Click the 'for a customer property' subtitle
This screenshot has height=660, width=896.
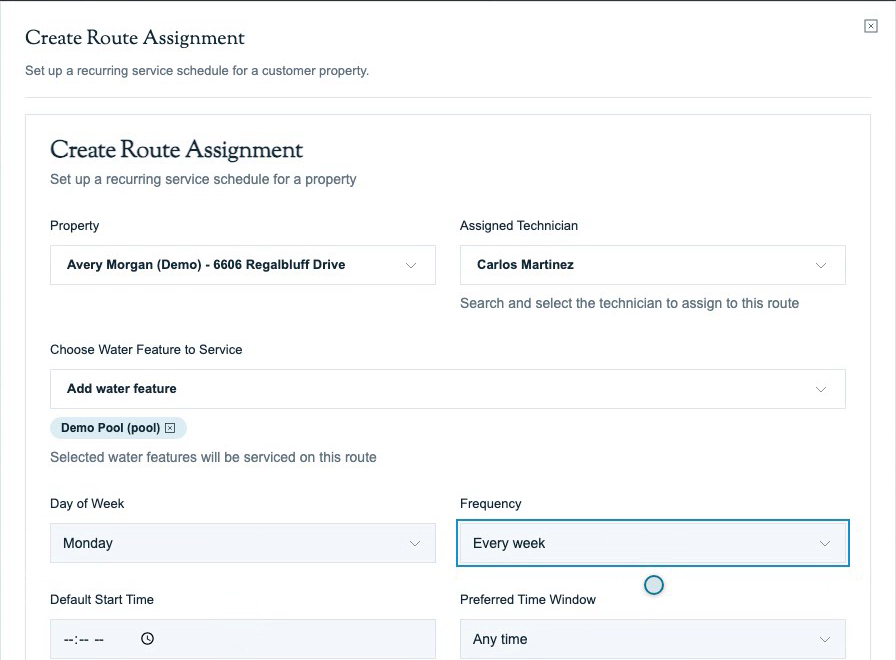pos(197,71)
